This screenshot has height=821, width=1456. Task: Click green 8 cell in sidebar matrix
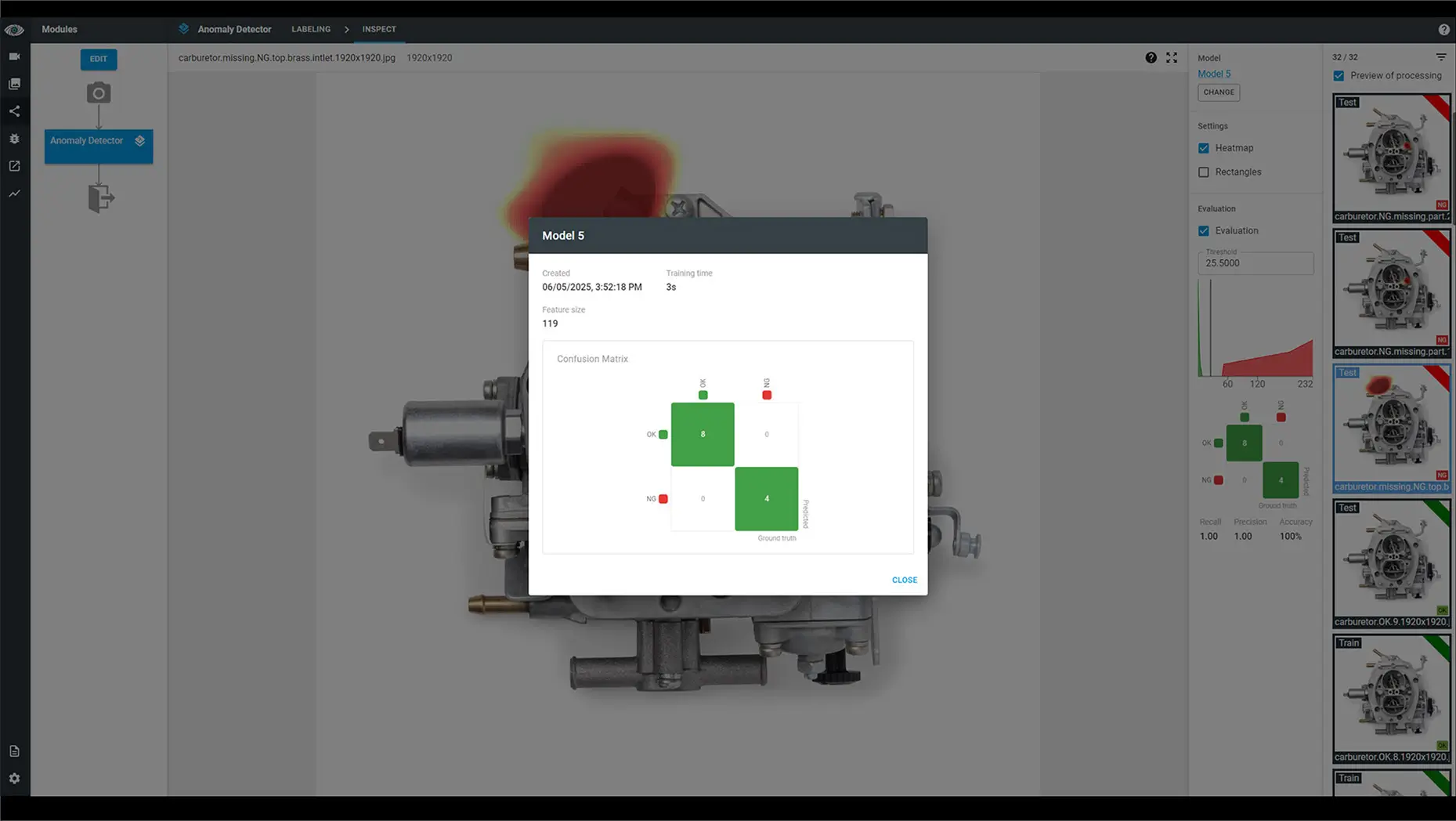[x=1244, y=443]
